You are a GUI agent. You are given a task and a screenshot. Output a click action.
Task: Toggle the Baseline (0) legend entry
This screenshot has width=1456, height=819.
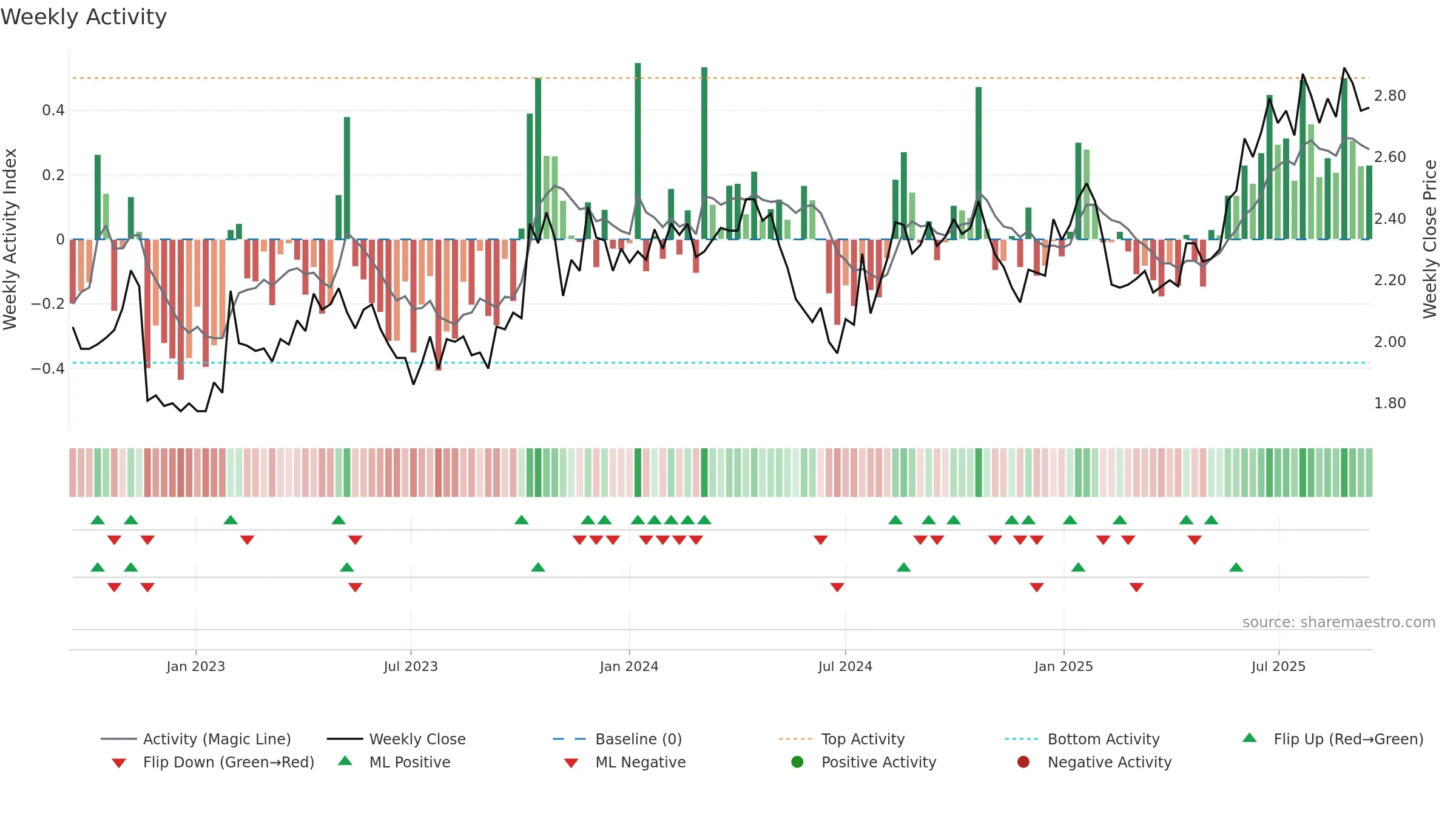pos(618,739)
